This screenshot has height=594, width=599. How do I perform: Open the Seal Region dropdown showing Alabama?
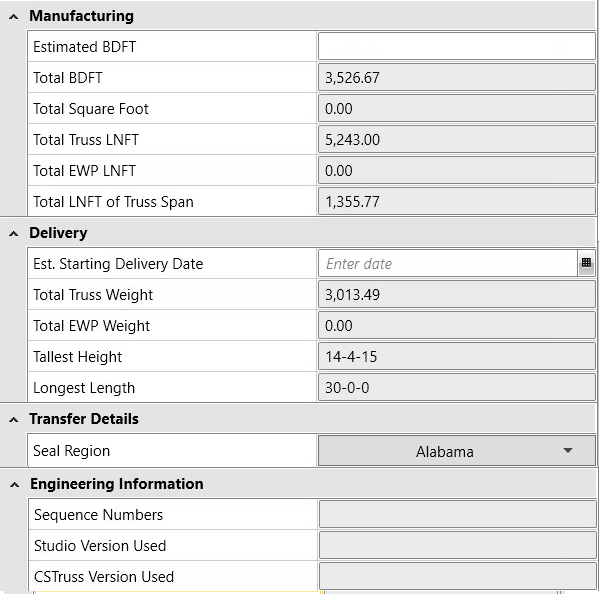click(457, 451)
